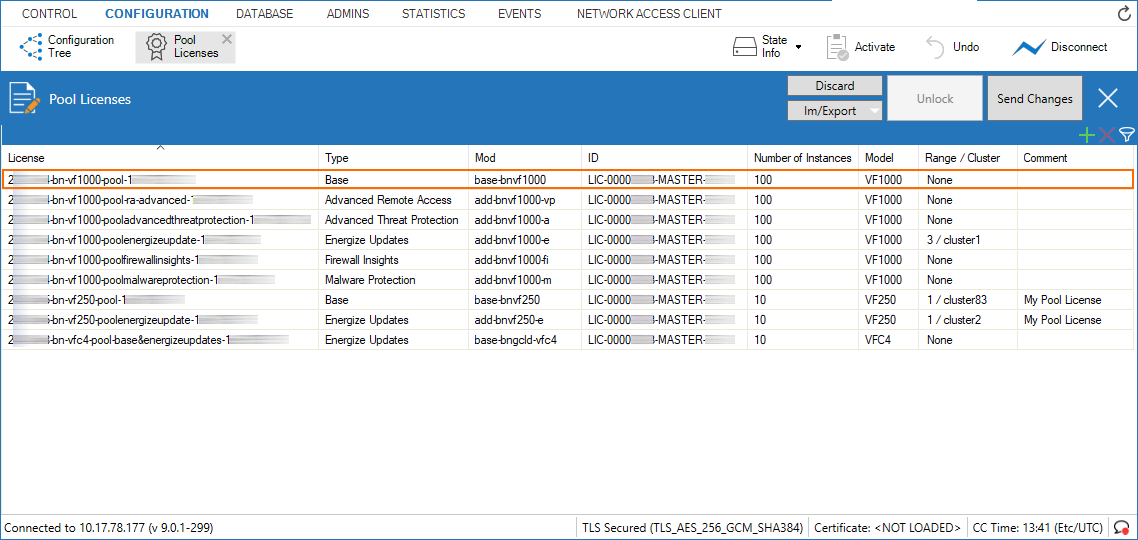Select the Pool Licenses tab

click(x=183, y=46)
